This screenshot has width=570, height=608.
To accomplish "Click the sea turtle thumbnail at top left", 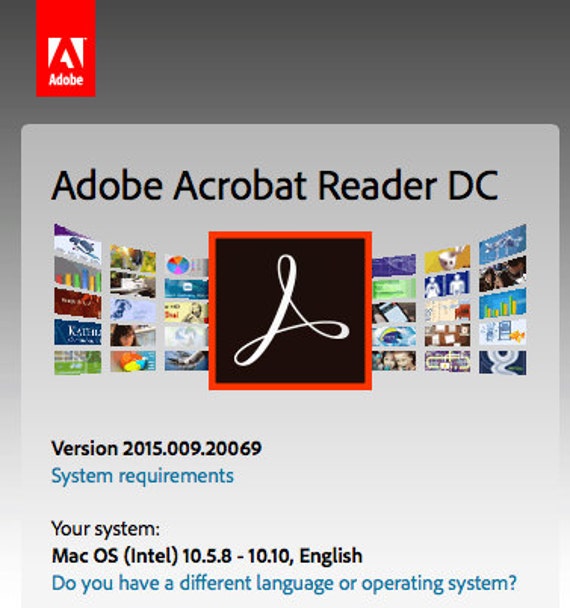I will coord(78,246).
